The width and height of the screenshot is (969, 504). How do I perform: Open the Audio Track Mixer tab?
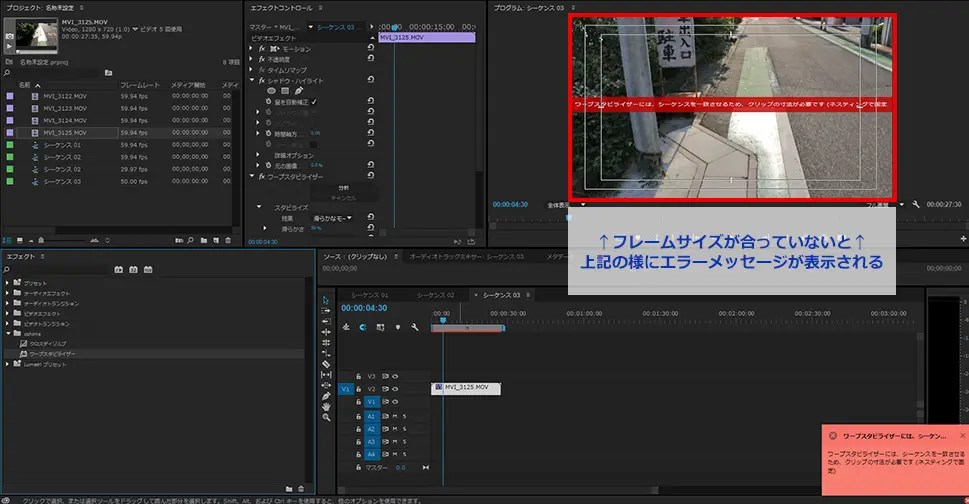pos(466,256)
